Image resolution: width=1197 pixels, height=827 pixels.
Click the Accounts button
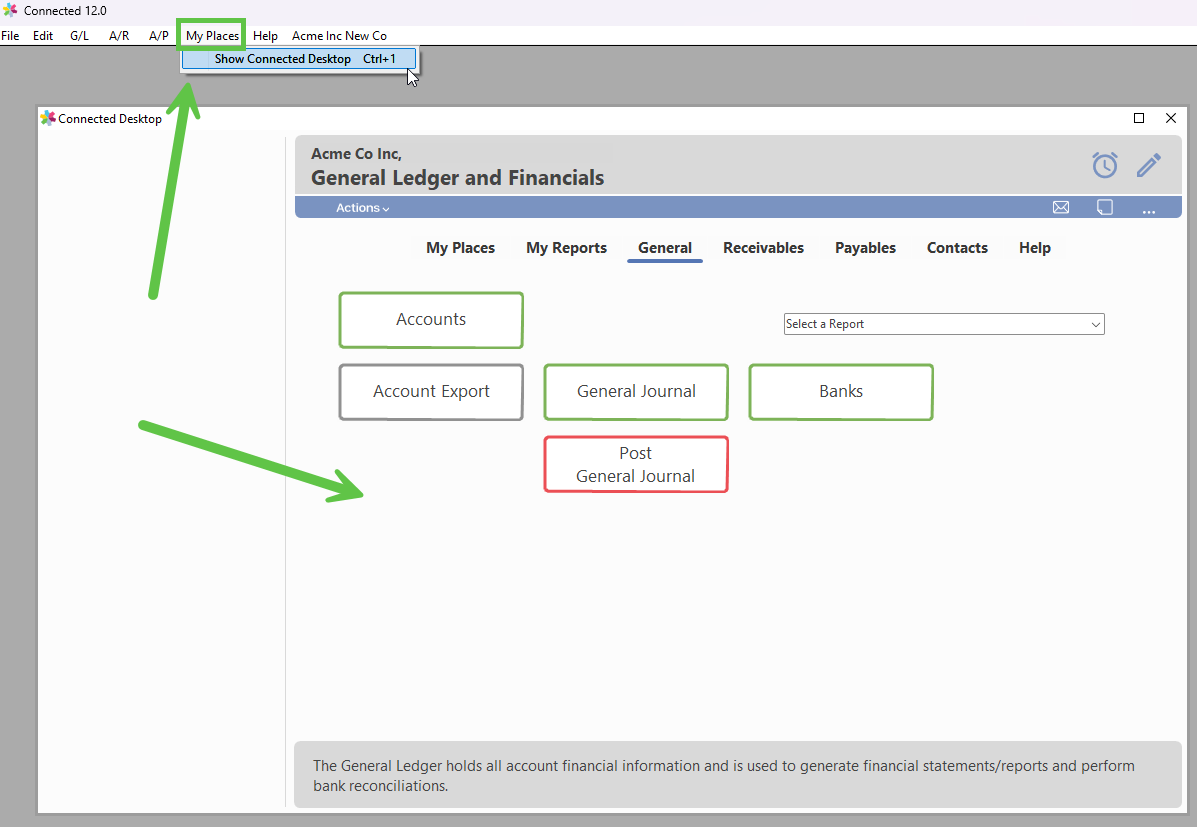[431, 320]
